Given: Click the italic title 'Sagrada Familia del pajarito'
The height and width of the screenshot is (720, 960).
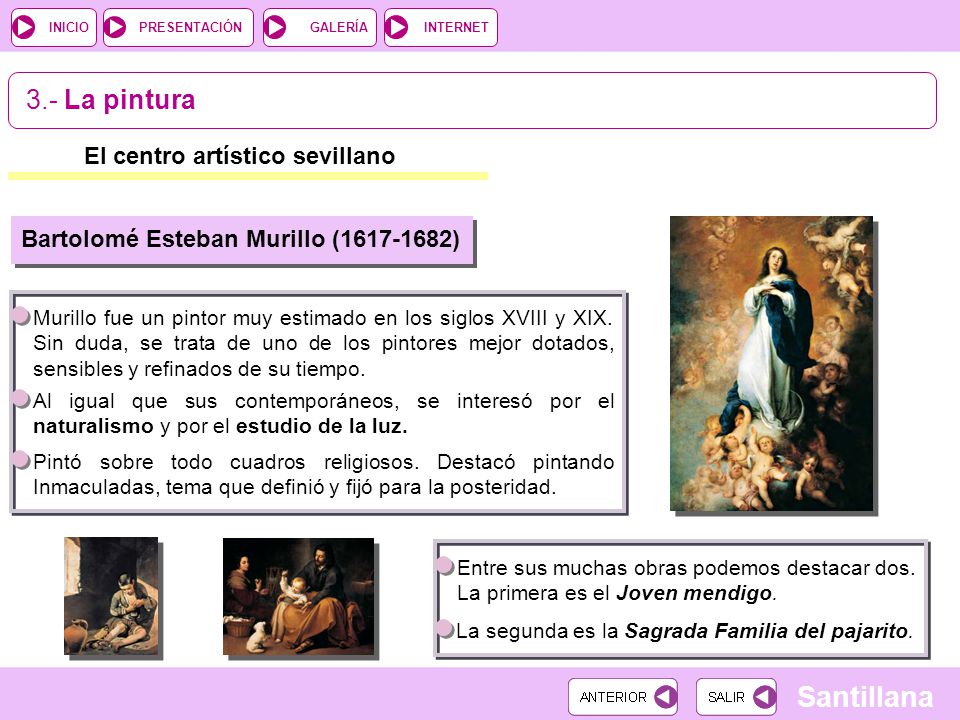Looking at the screenshot, I should 767,631.
